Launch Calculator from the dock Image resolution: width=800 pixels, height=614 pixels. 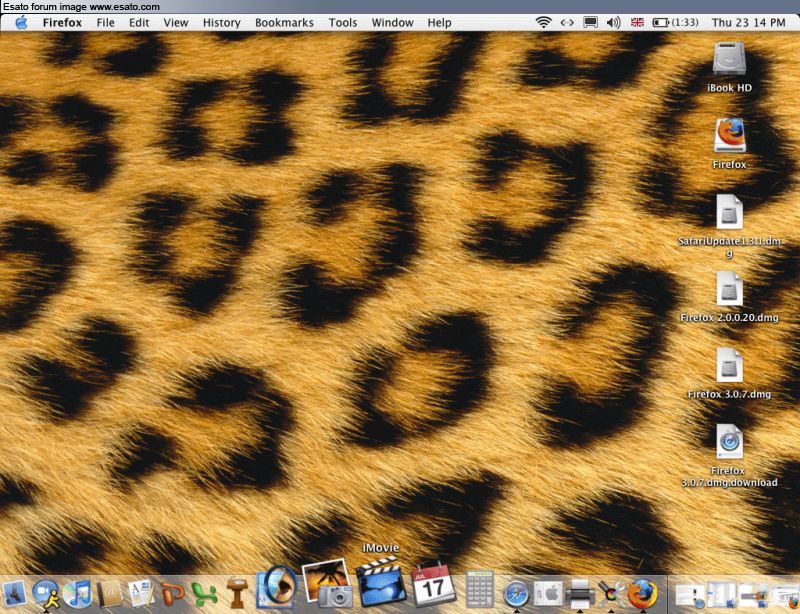tap(481, 589)
